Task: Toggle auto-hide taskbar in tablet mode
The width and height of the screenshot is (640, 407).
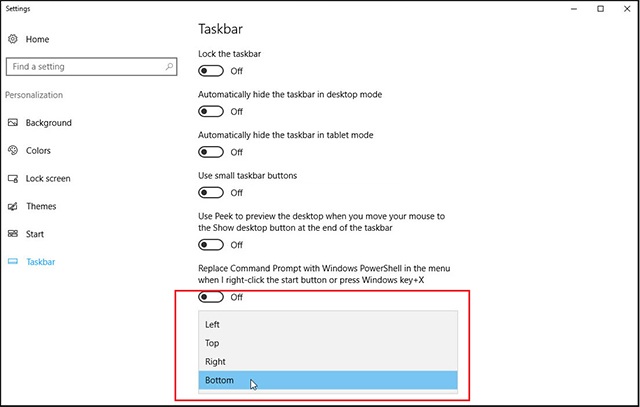Action: (211, 152)
